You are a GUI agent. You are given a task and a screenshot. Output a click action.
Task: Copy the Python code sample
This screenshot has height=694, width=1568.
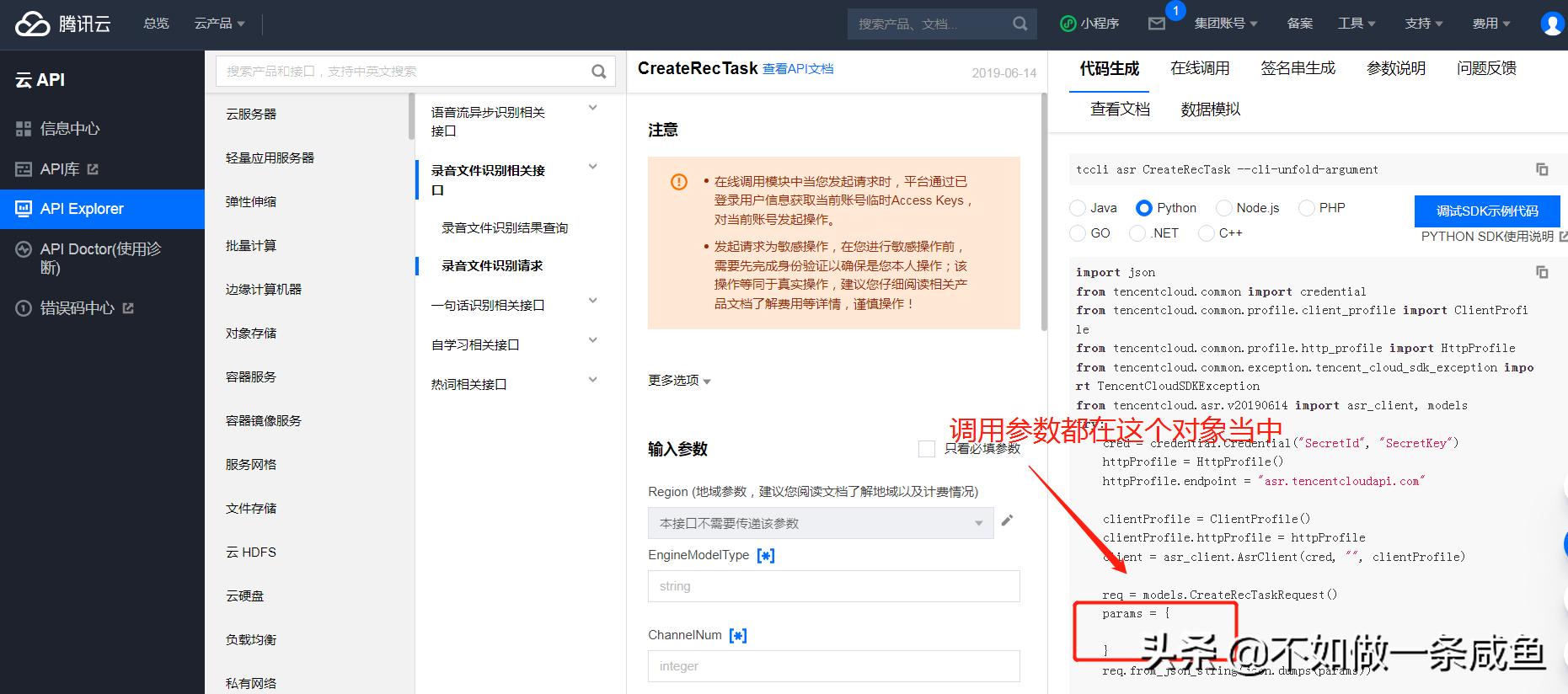coord(1542,272)
